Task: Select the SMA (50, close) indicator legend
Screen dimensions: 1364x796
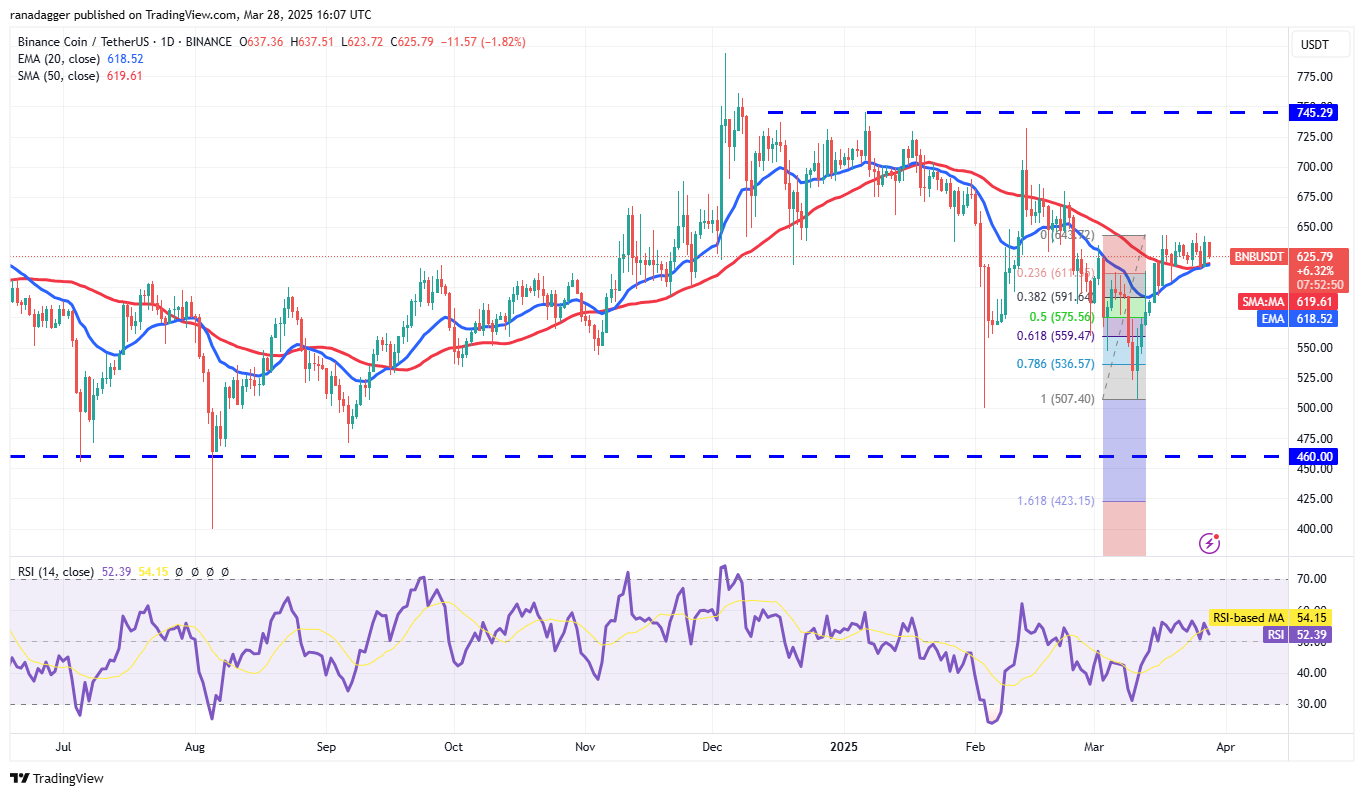Action: [55, 76]
